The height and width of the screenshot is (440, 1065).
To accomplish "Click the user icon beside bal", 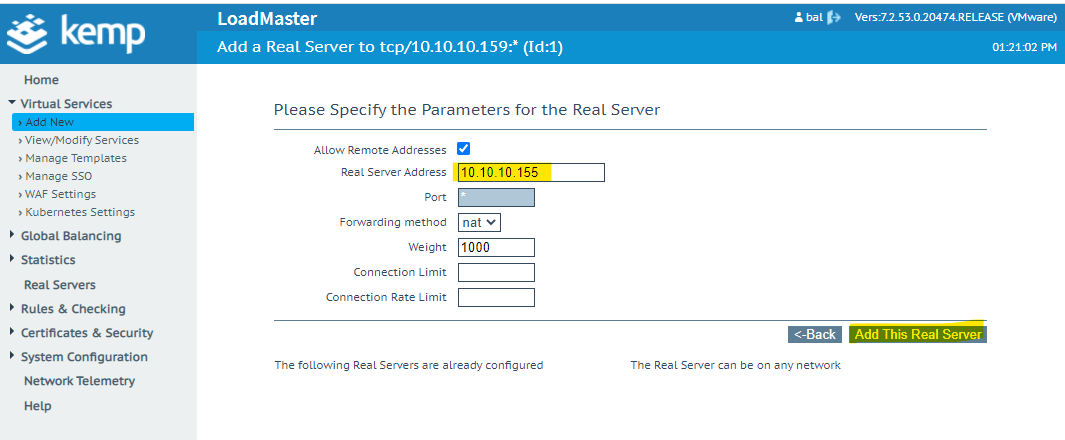I will (798, 18).
